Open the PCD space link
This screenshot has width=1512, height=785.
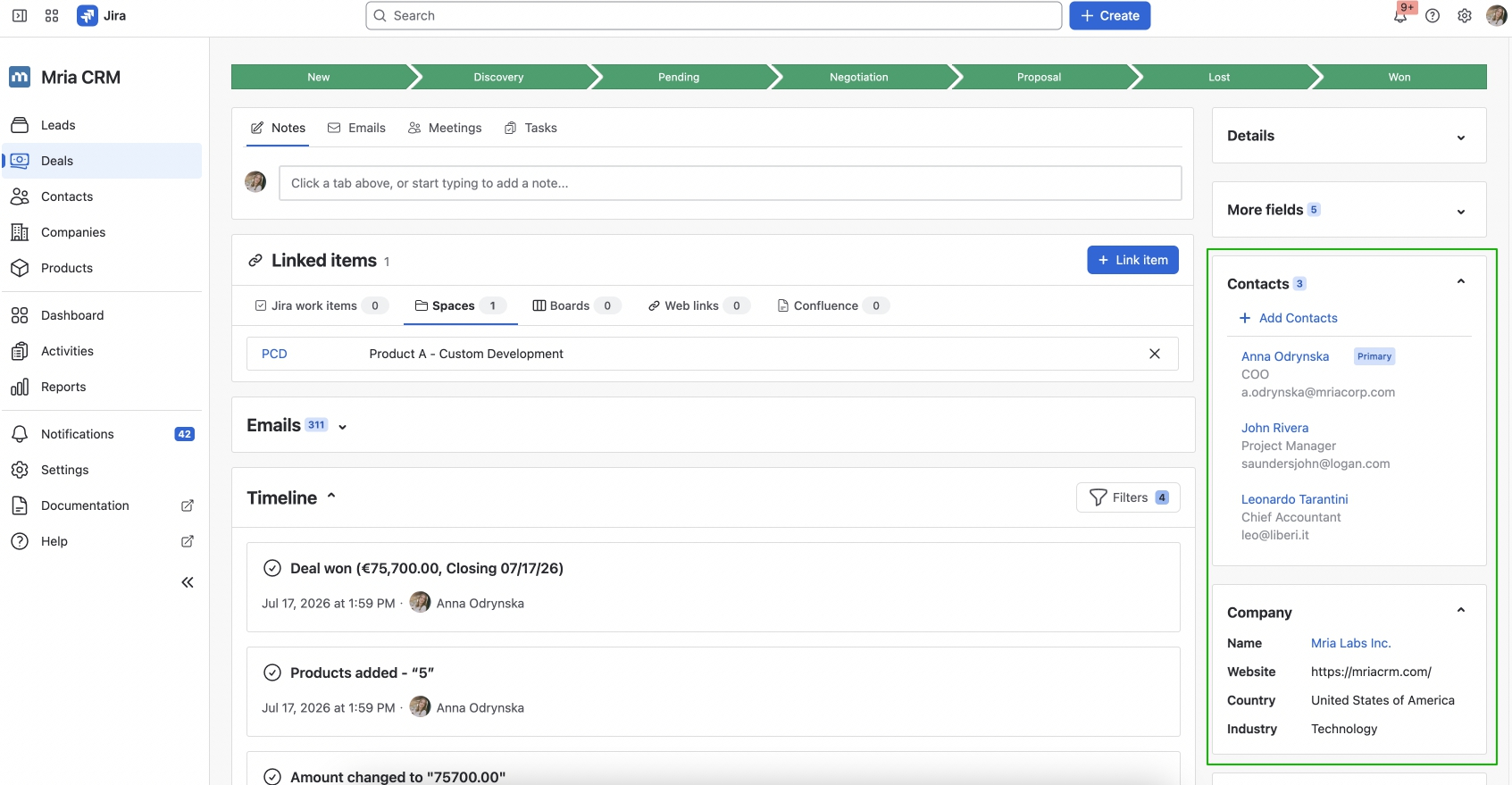(274, 354)
